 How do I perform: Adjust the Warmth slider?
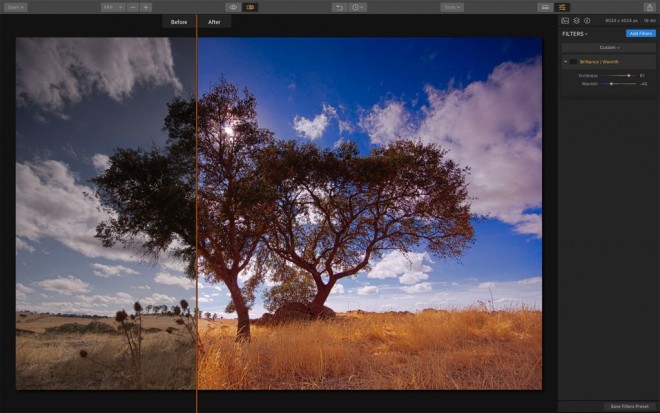(611, 84)
